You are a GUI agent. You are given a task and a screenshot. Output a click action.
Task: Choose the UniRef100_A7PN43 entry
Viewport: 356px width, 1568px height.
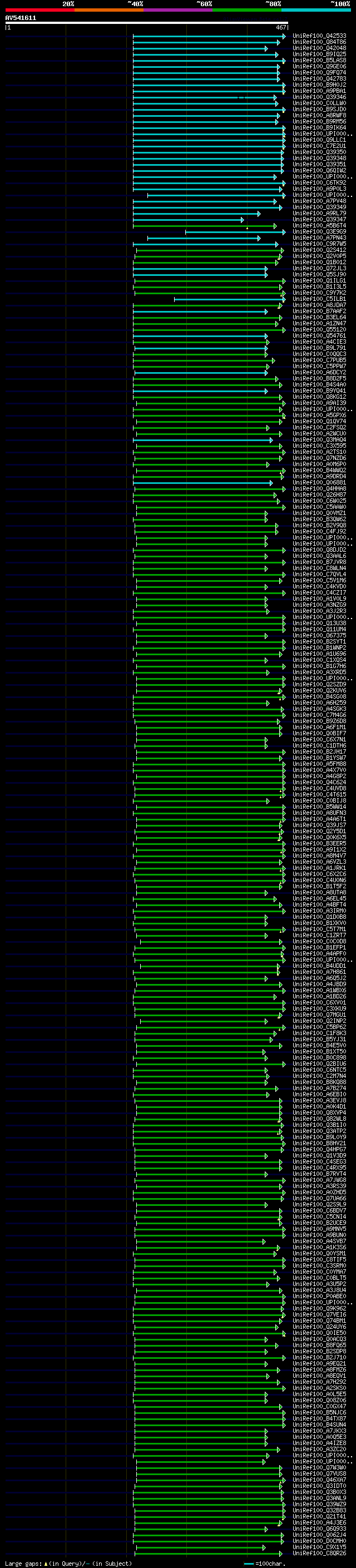[x=319, y=238]
